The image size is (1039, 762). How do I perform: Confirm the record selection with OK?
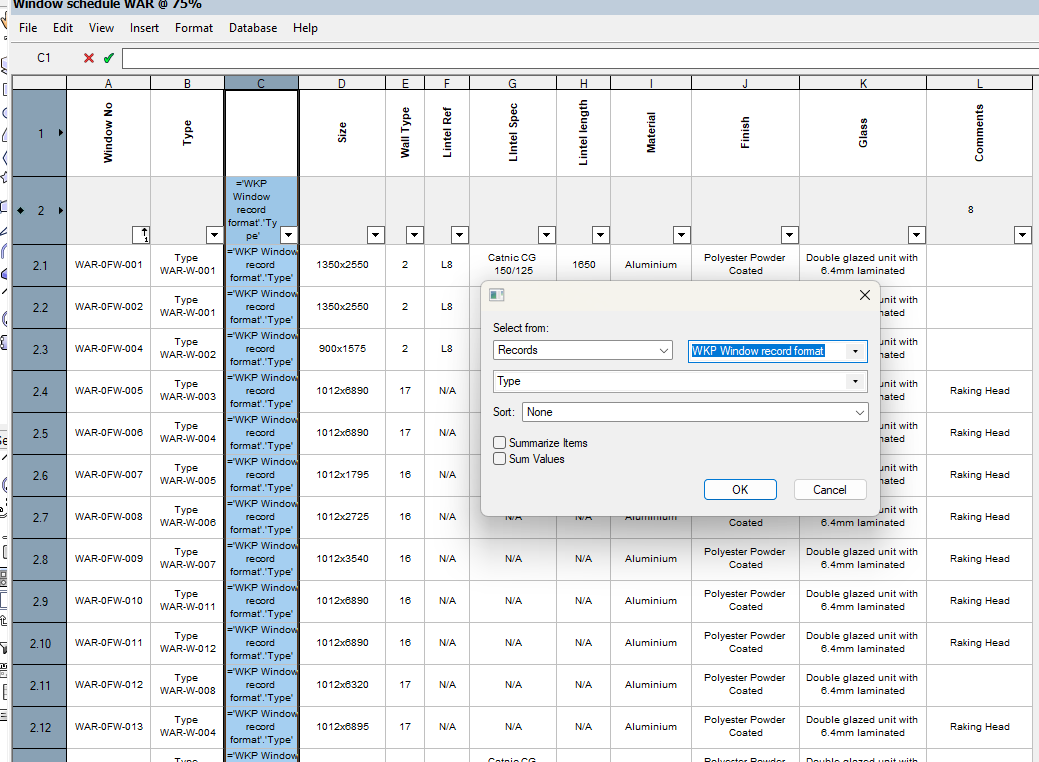[x=740, y=489]
